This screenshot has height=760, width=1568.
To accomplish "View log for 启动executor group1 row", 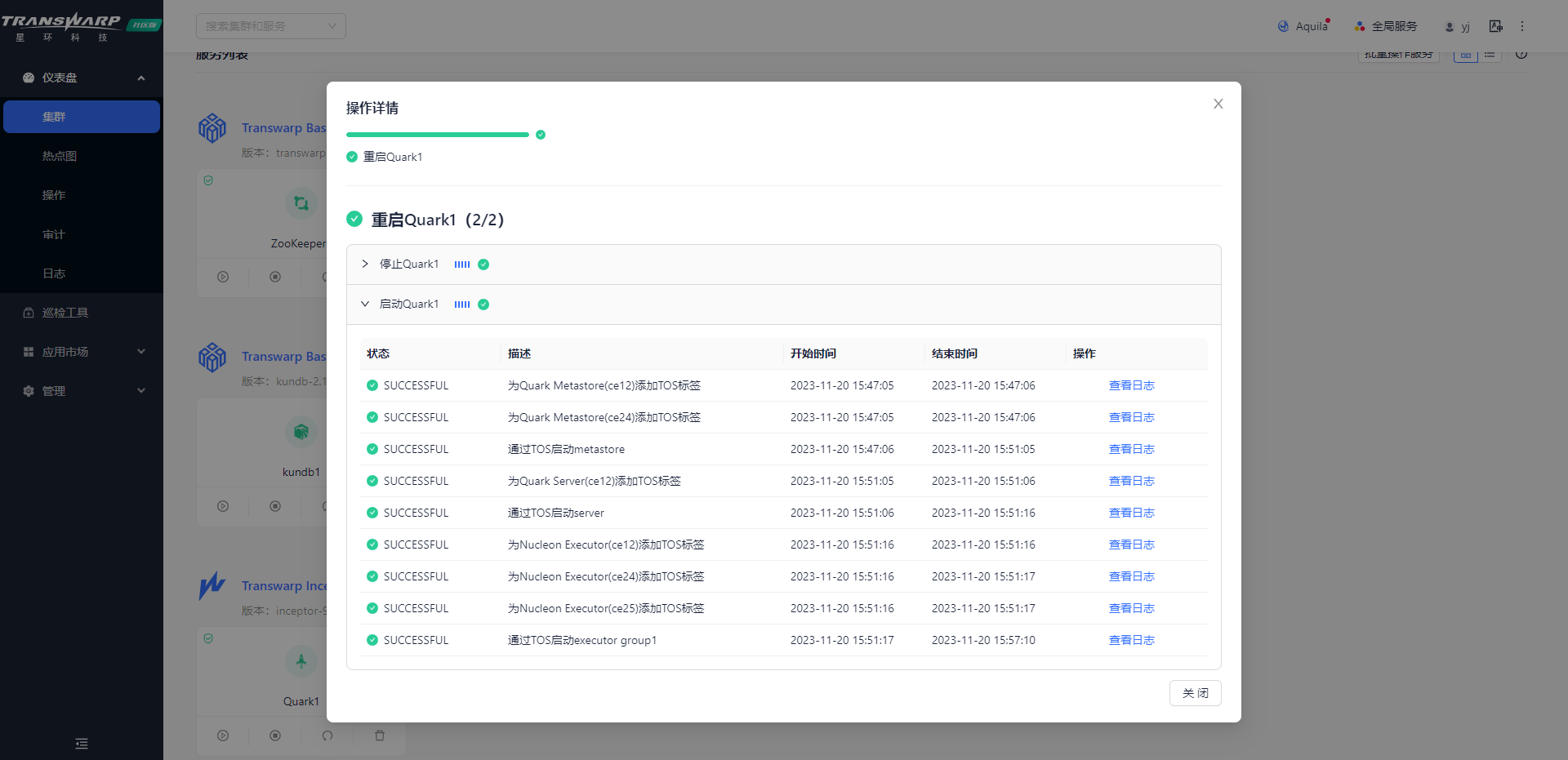I will (x=1131, y=640).
